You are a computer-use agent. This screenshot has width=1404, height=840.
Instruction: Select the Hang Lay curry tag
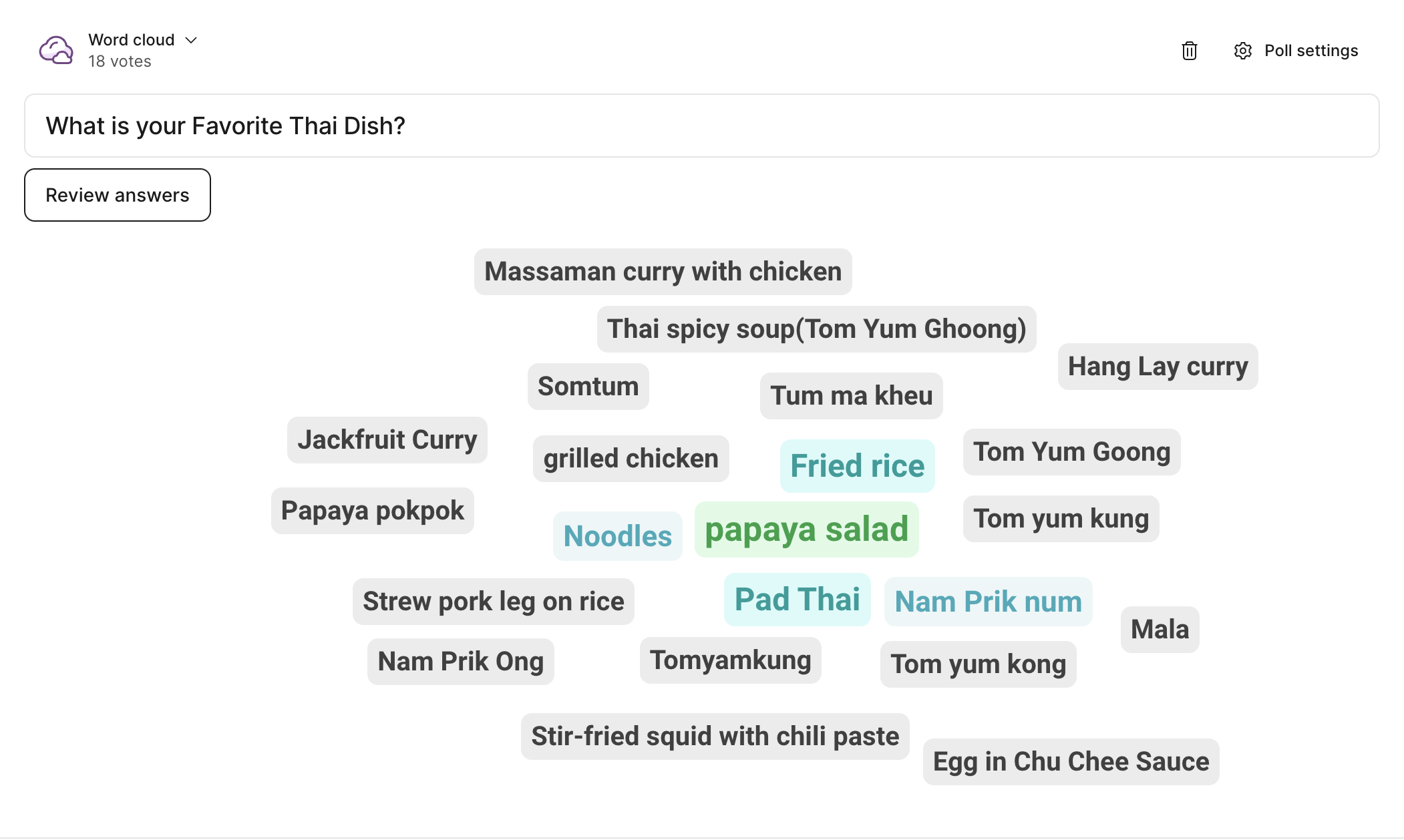coord(1158,367)
